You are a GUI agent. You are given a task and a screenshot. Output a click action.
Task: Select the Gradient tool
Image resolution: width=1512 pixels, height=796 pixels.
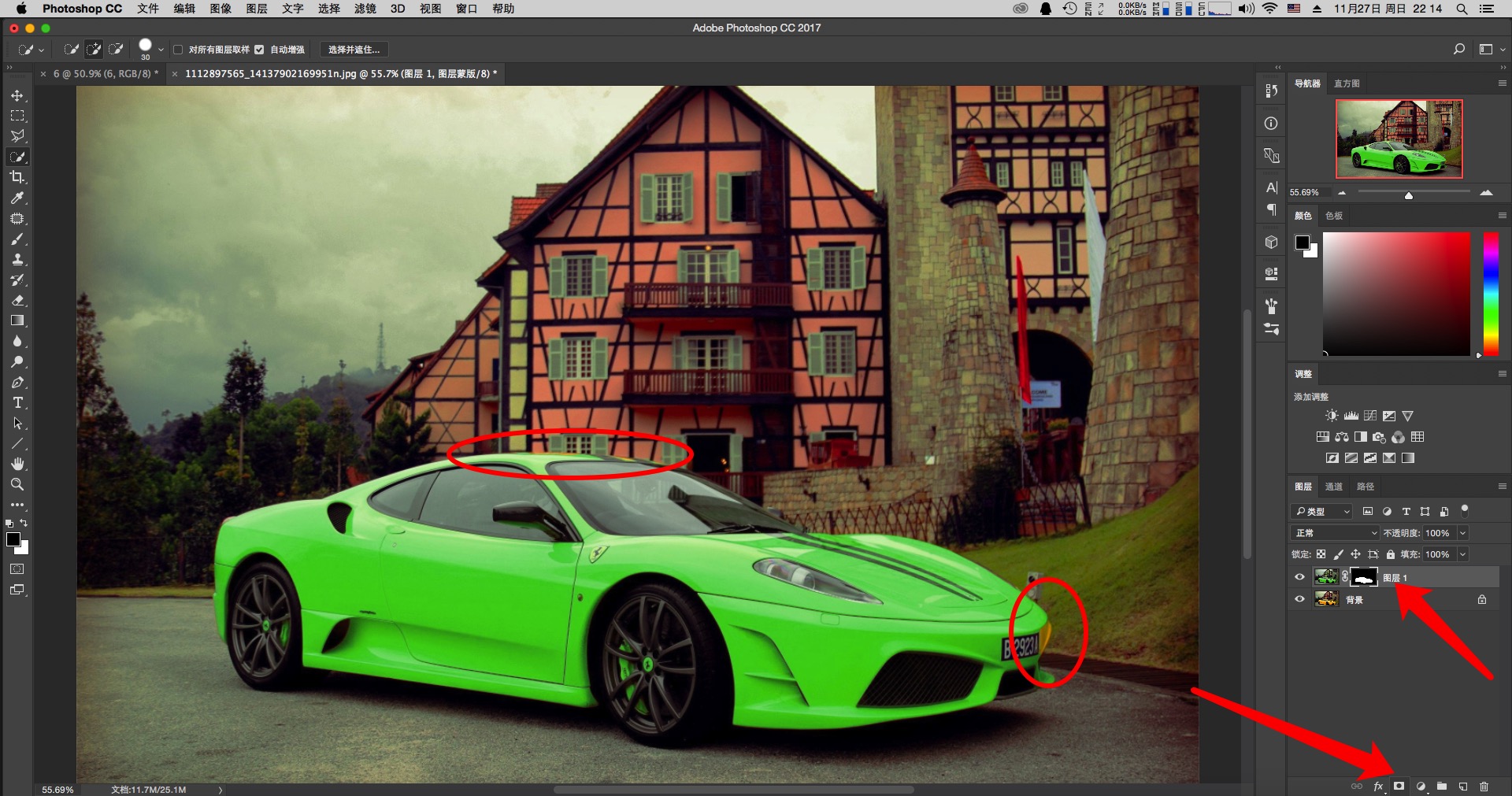pos(17,320)
